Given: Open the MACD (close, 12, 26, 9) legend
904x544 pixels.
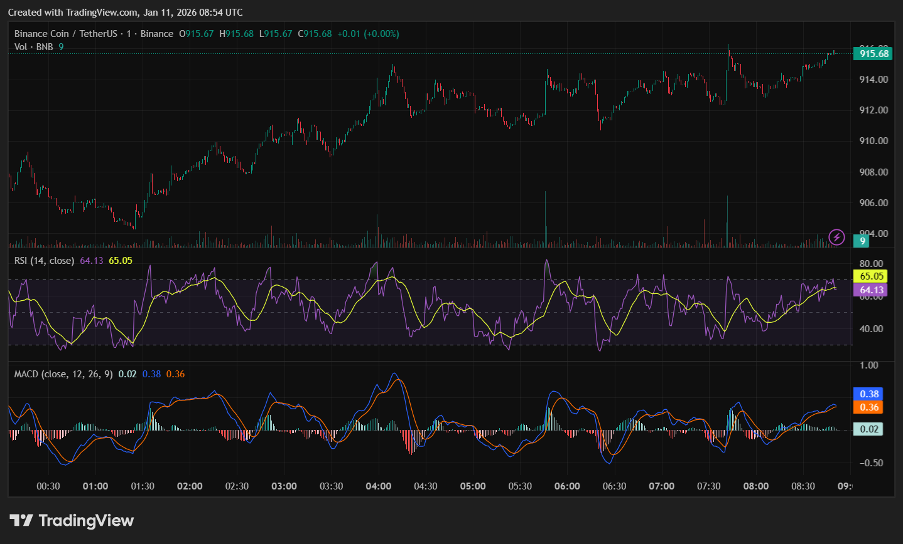Looking at the screenshot, I should click(62, 374).
